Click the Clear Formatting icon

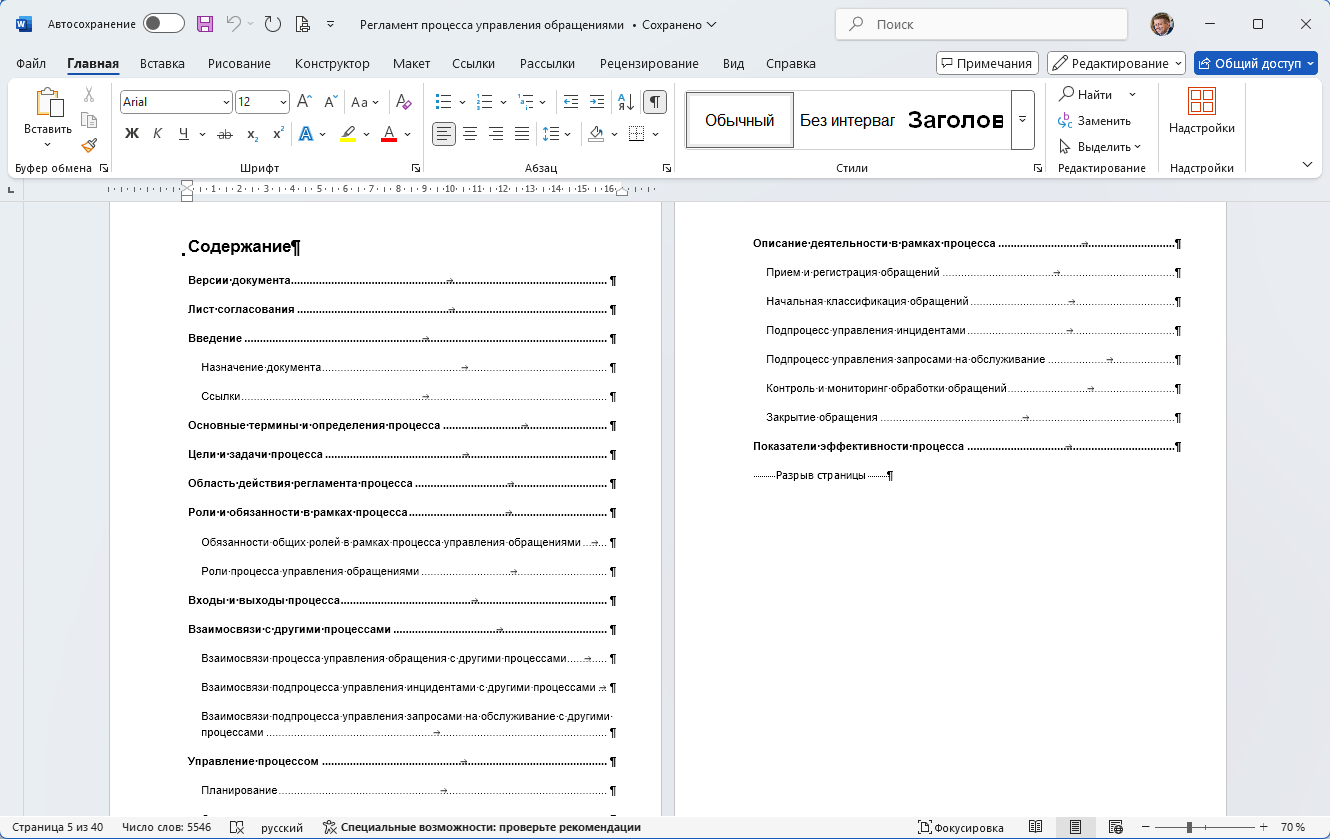point(403,102)
